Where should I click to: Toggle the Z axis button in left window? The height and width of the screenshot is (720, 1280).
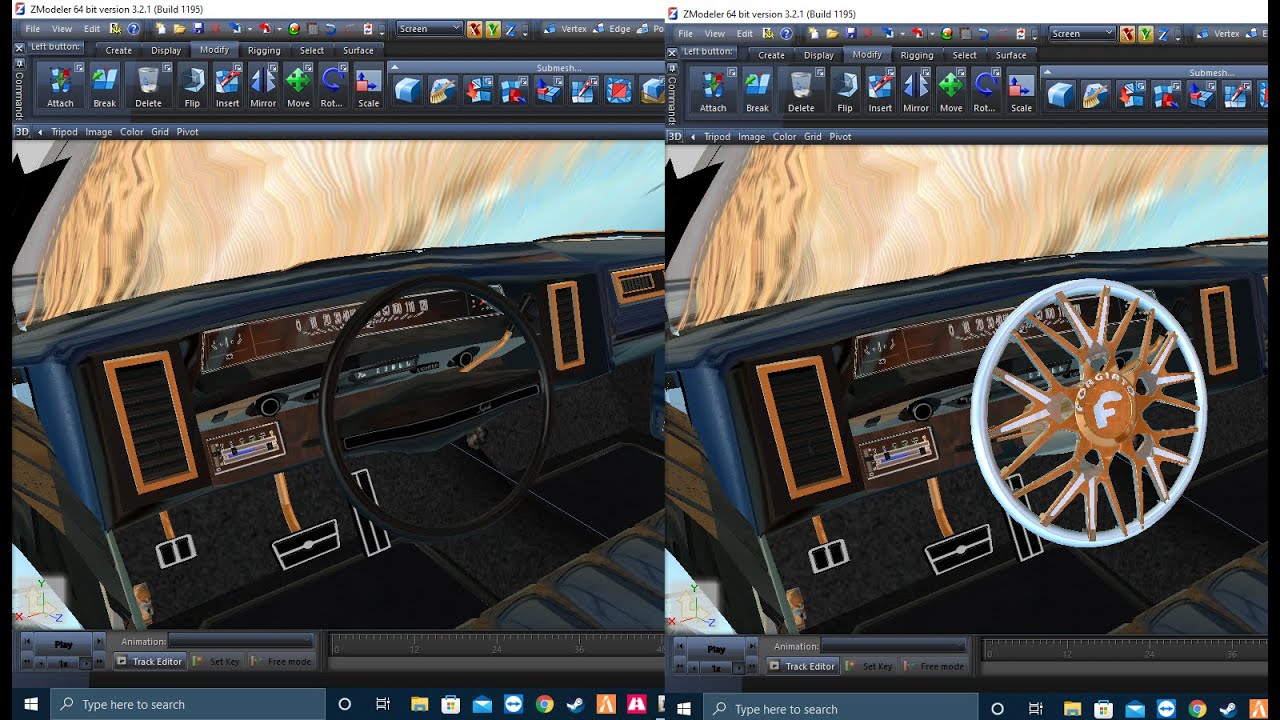(x=510, y=29)
